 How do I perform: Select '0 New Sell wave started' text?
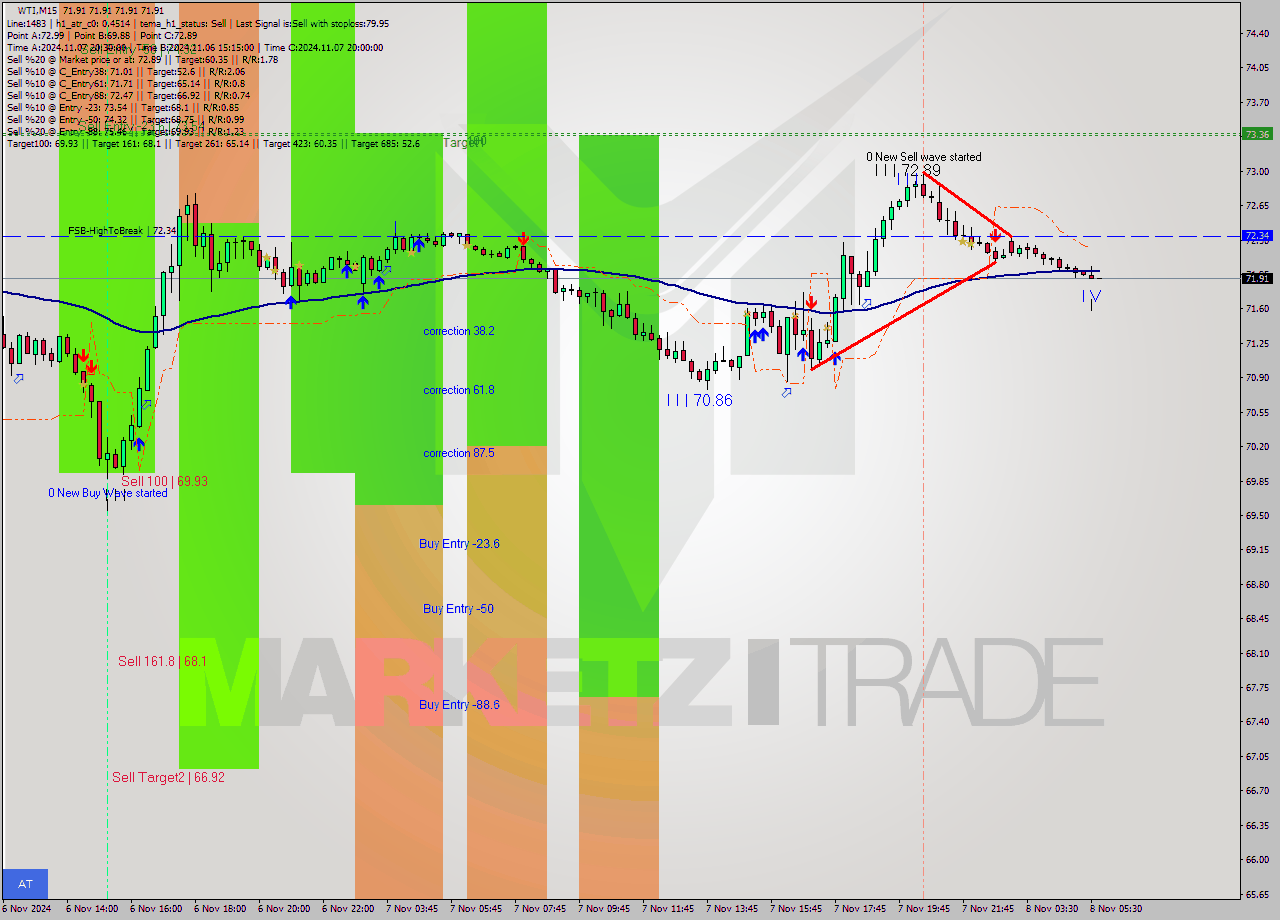(923, 157)
